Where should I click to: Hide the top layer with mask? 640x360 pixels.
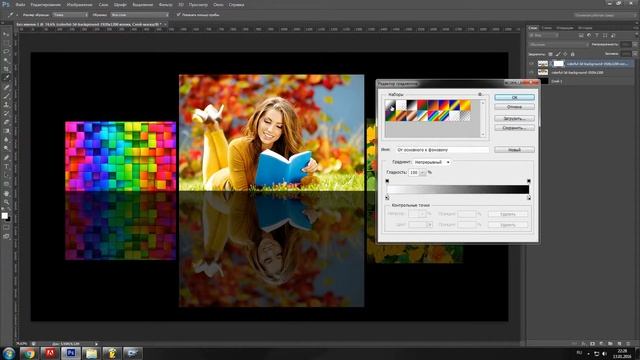coord(531,64)
